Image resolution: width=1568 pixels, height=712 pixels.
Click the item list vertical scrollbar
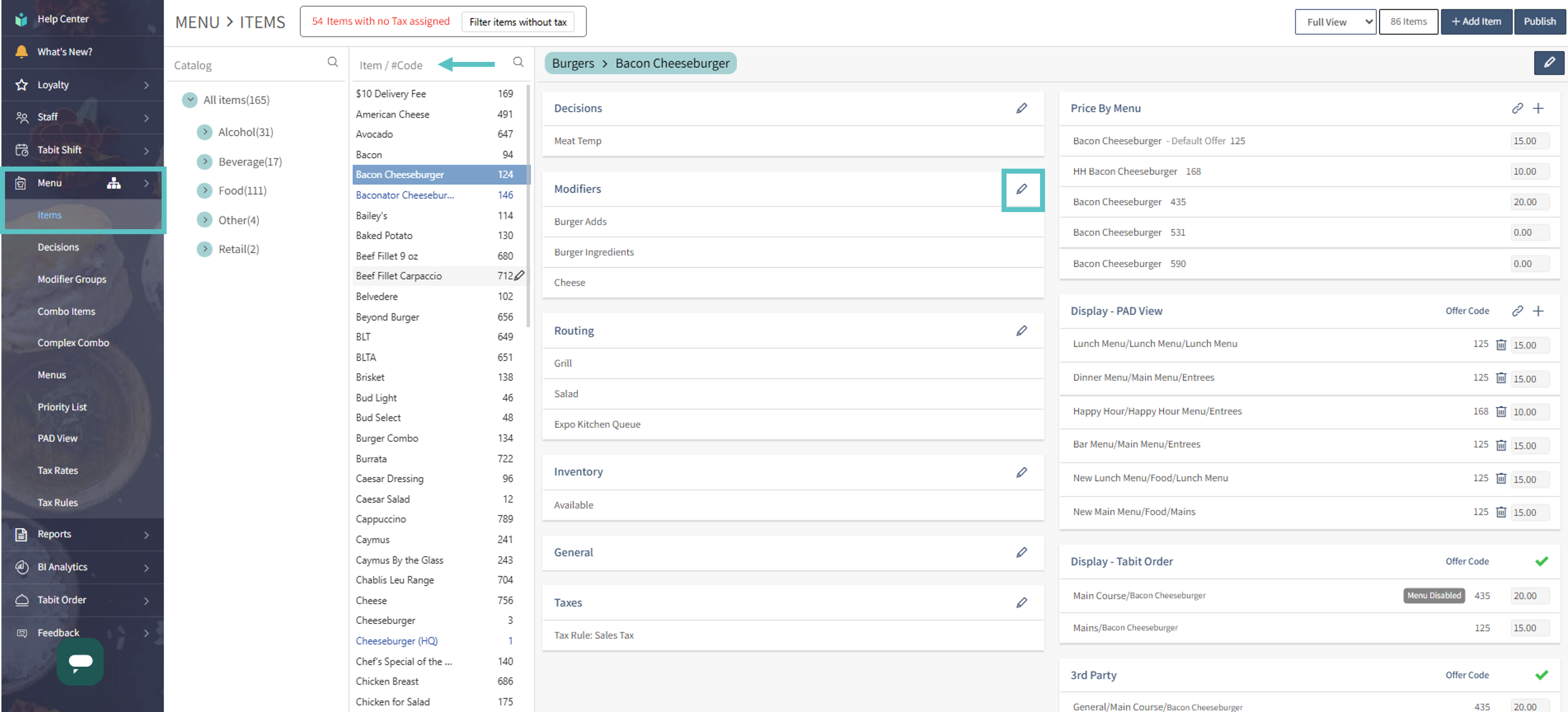528,207
